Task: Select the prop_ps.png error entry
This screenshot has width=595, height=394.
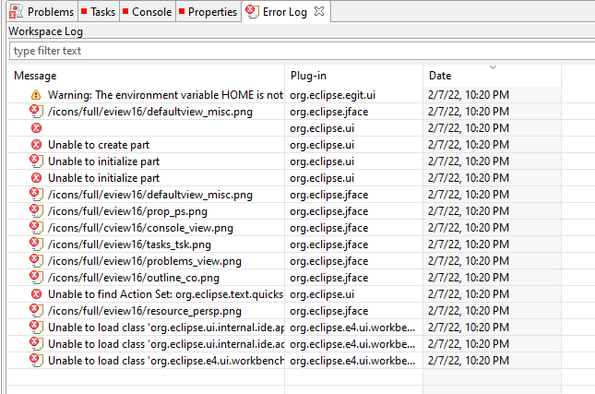Action: [x=128, y=211]
